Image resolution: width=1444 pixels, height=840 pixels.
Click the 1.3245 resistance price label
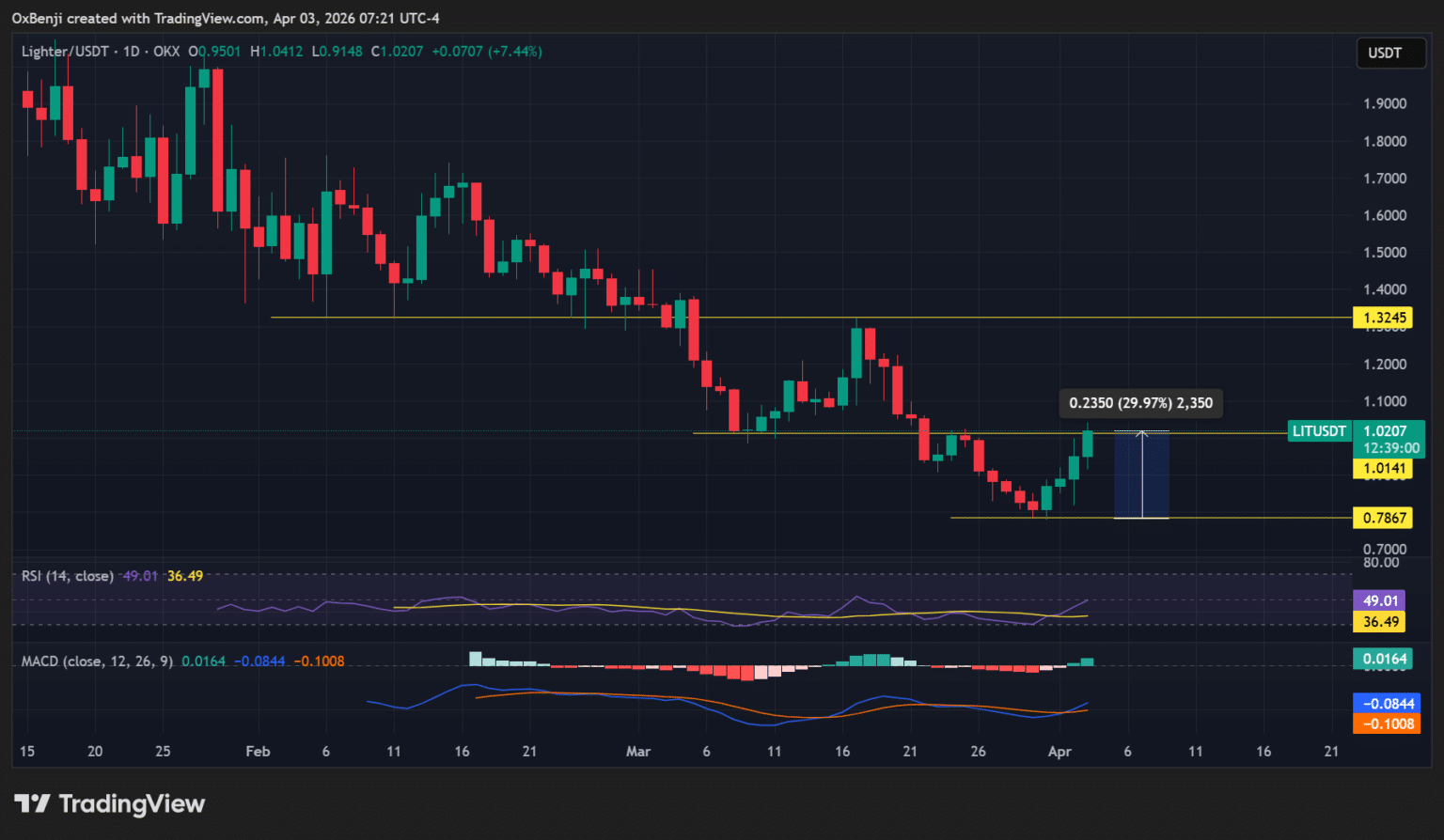(1383, 318)
